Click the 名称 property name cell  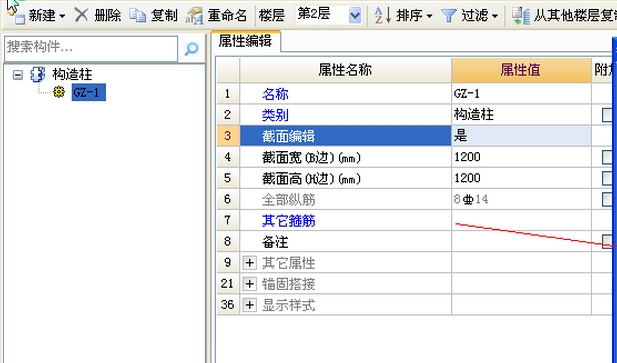click(345, 94)
